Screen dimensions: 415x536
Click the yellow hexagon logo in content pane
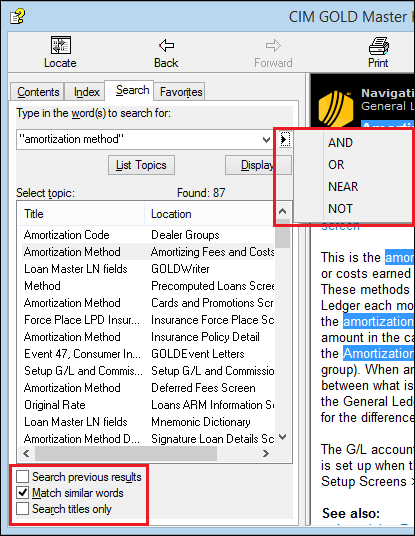[x=335, y=108]
